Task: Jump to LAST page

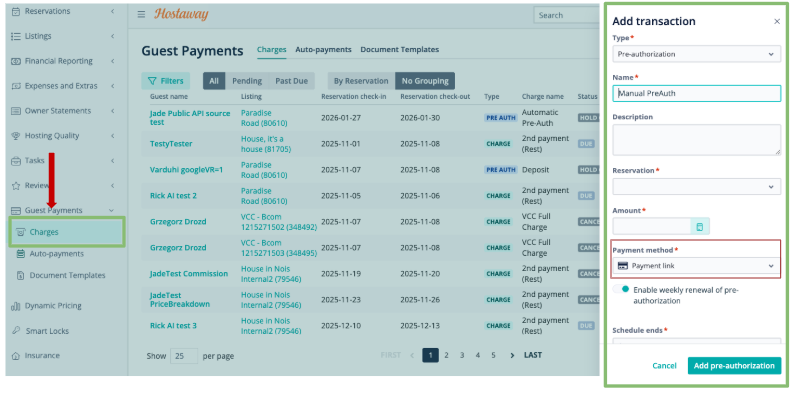Action: click(533, 356)
